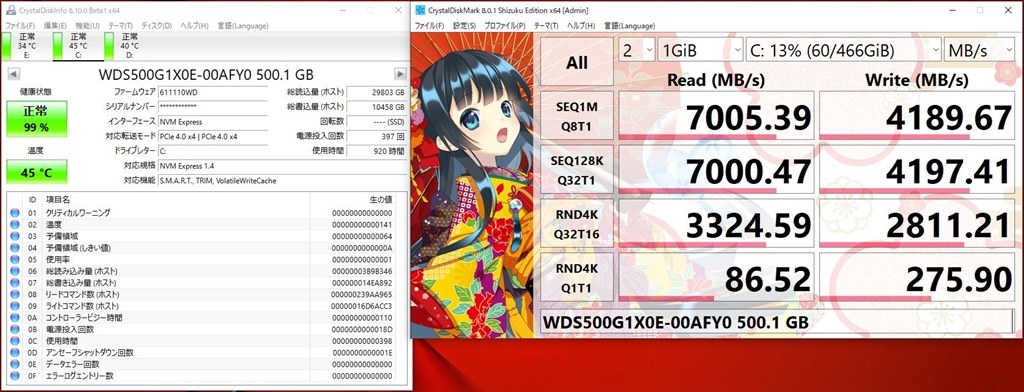Click the next disk right arrow icon
The image size is (1024, 392).
[x=400, y=74]
